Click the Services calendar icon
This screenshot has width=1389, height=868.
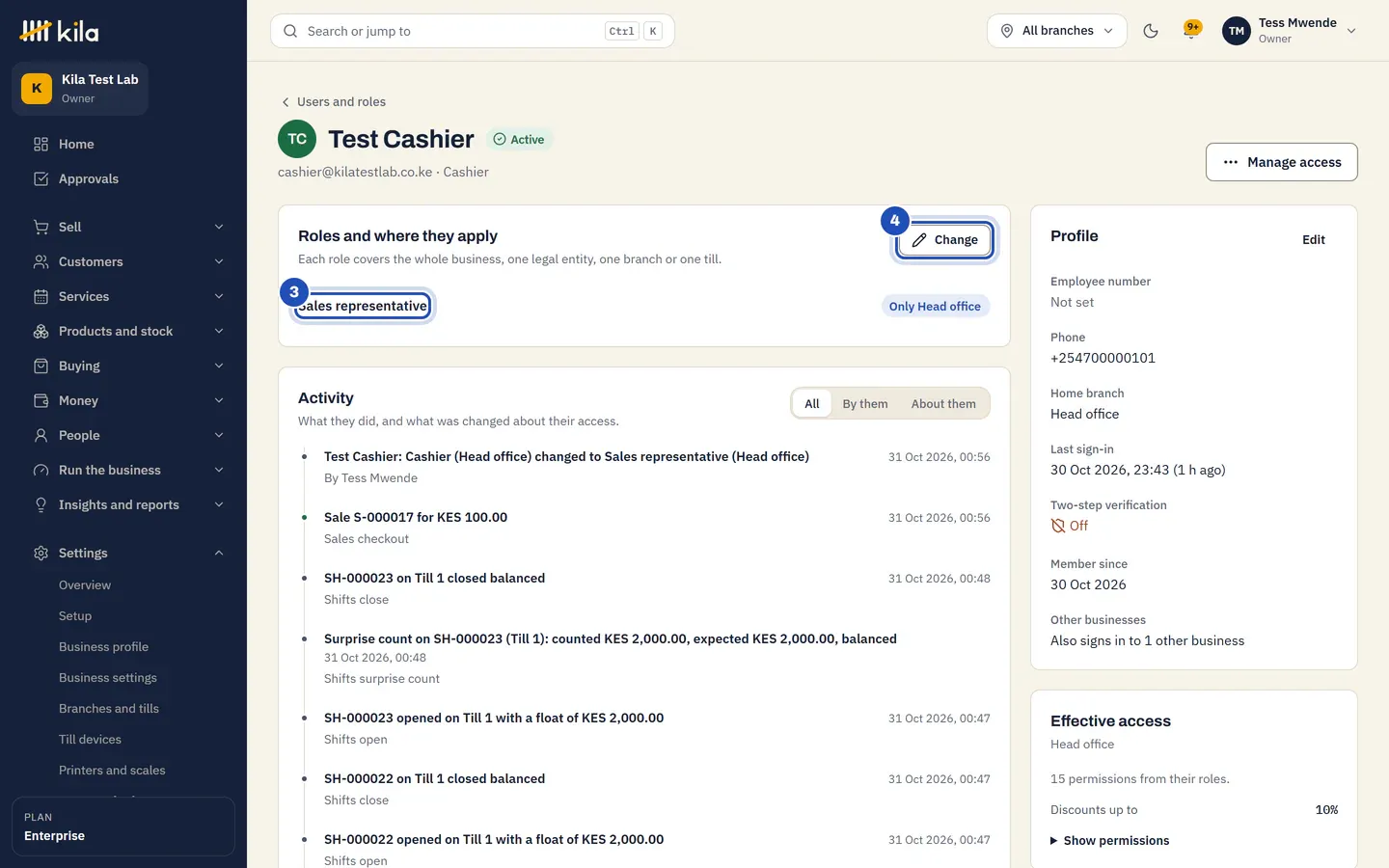(41, 296)
